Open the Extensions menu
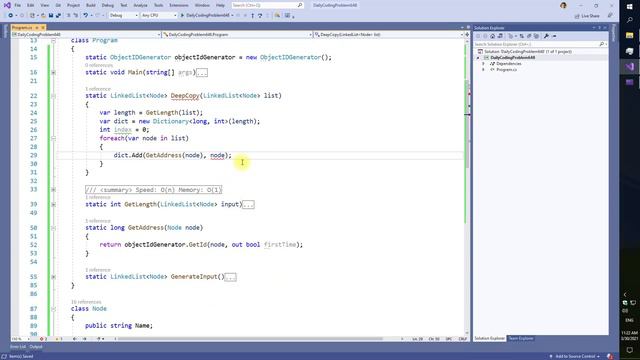This screenshot has width=640, height=360. (x=179, y=5)
